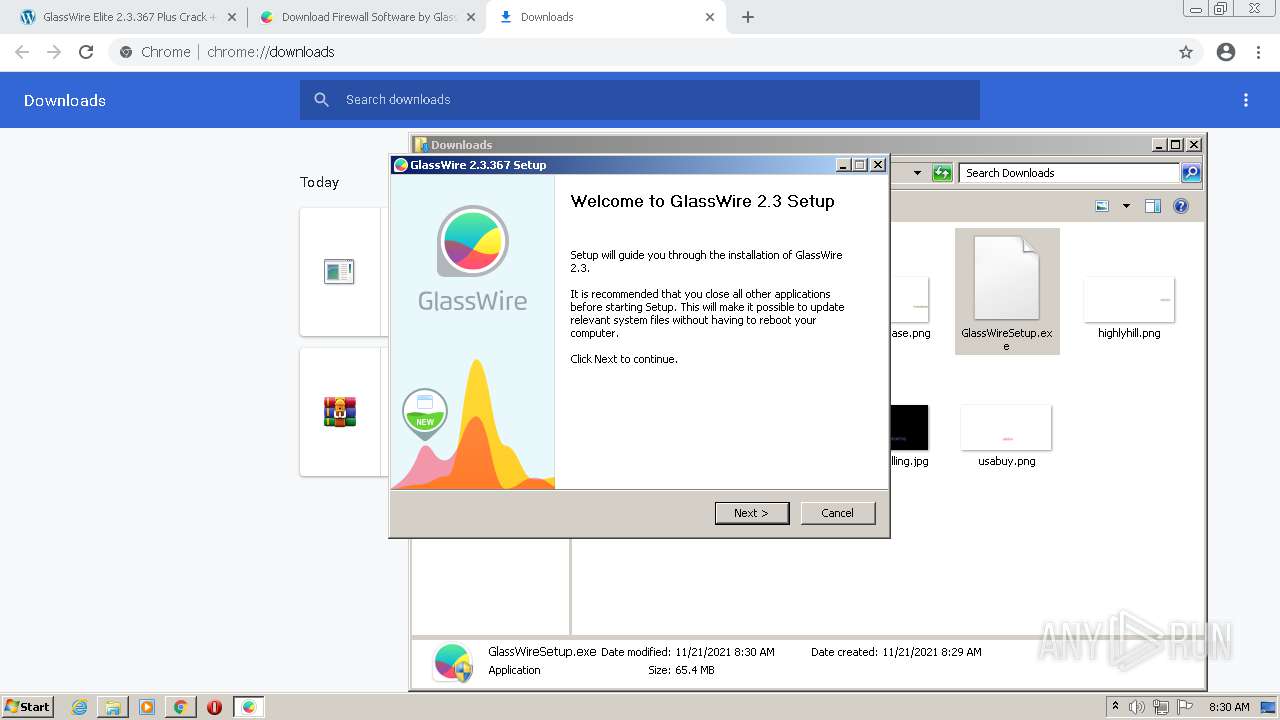Close the Download Firewall Software tab
Screen dimensions: 1280x720
[471, 17]
